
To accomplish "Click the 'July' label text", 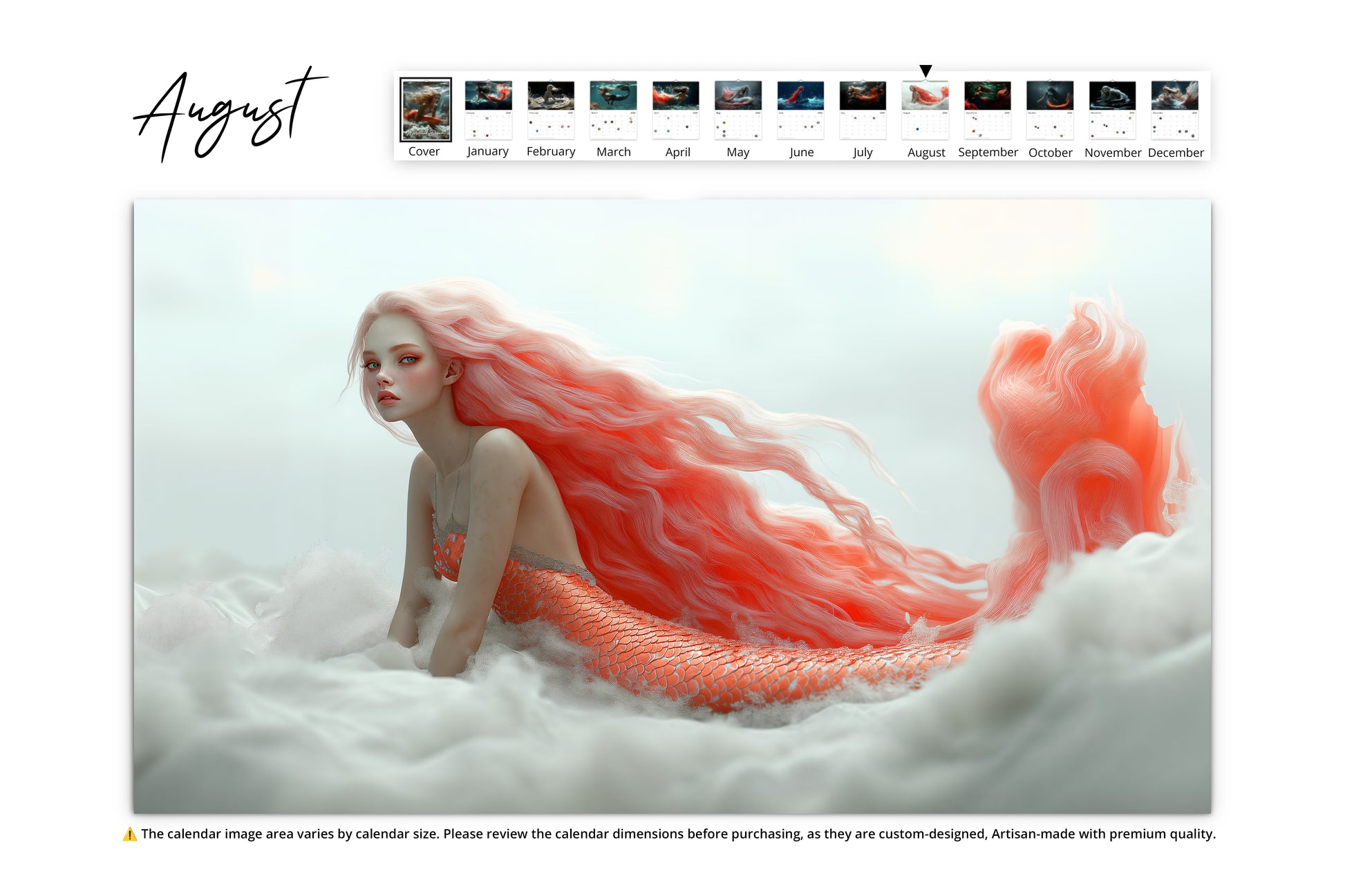I will coord(863,153).
